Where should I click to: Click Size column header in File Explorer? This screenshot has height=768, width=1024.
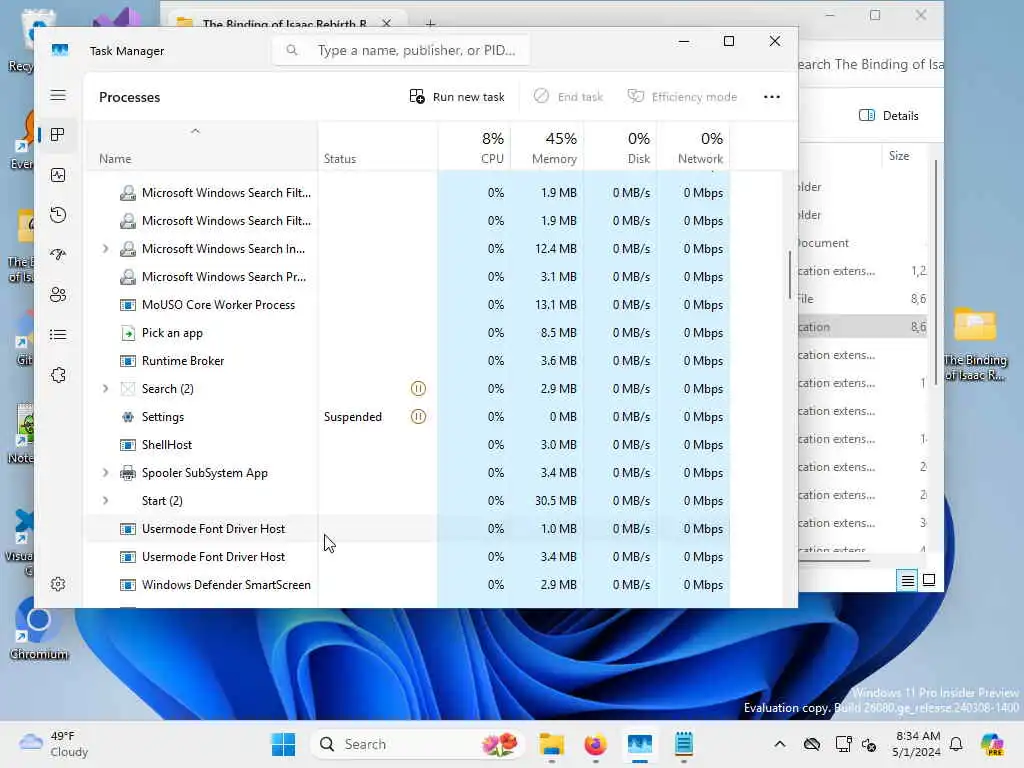click(x=899, y=156)
